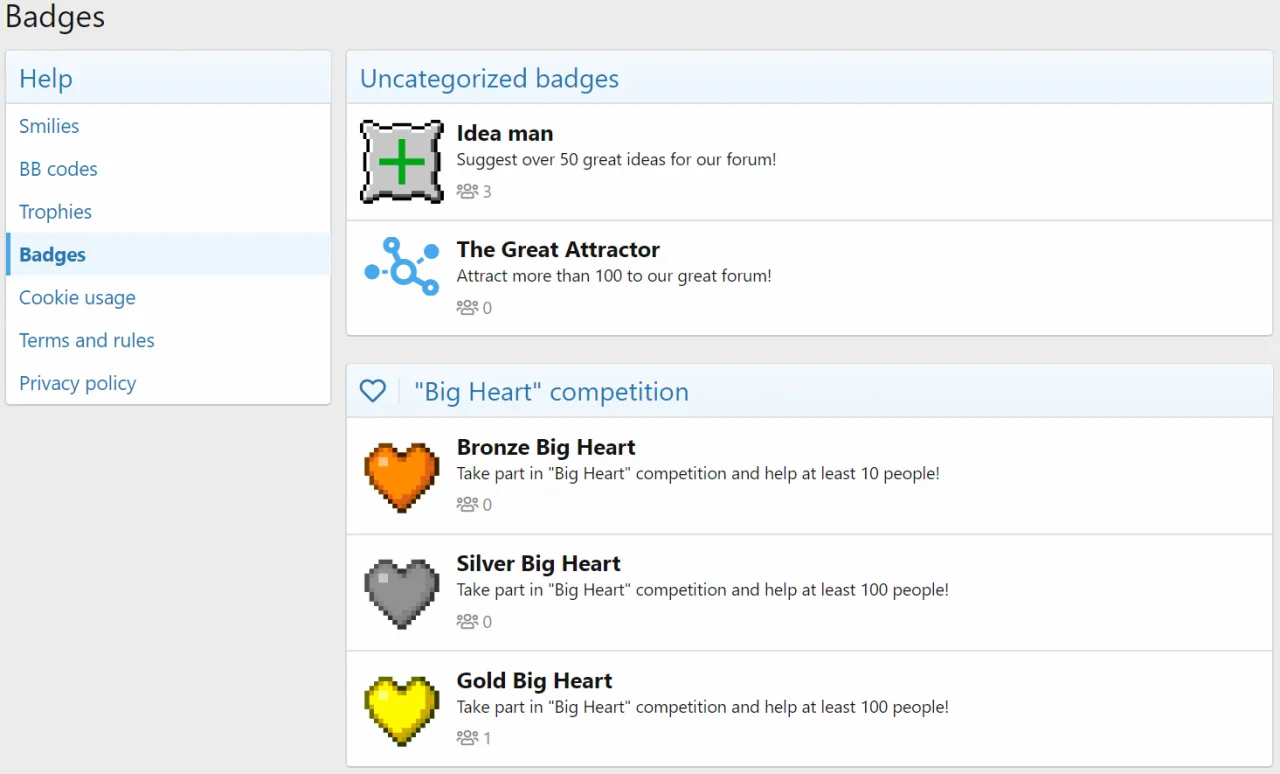Open the Cookie usage page
Viewport: 1280px width, 774px height.
point(77,297)
